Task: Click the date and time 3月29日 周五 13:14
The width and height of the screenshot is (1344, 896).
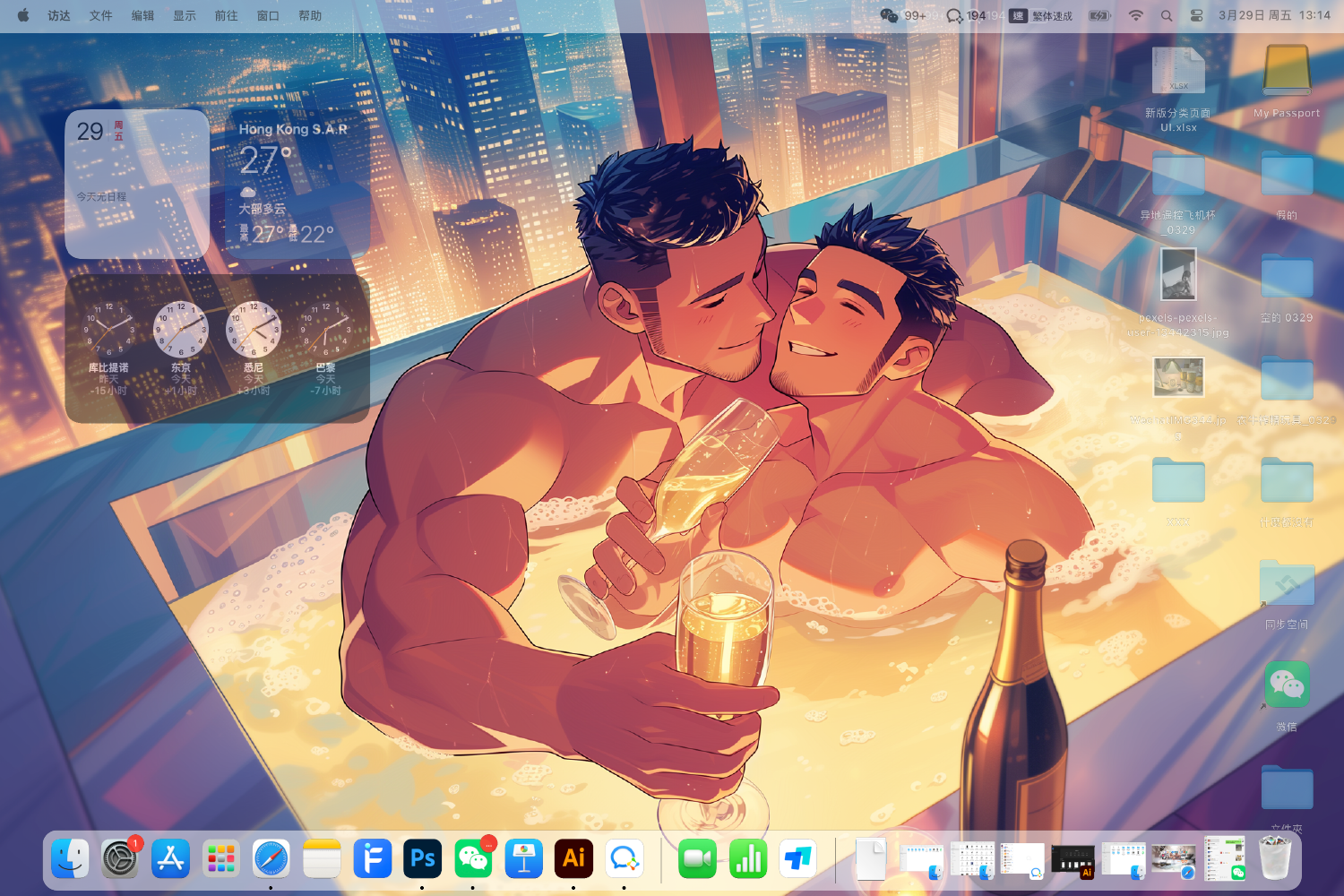Action: [x=1274, y=16]
